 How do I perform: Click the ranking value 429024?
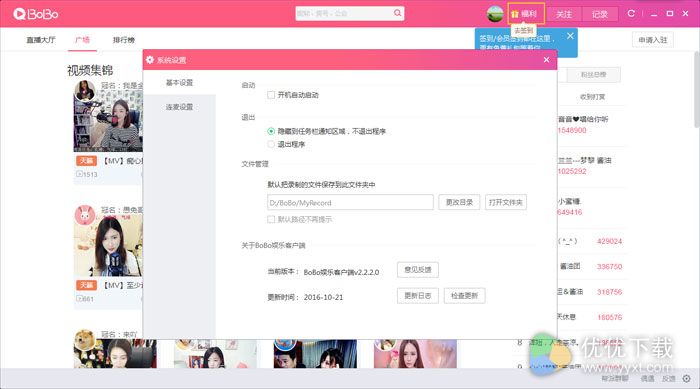coord(609,241)
